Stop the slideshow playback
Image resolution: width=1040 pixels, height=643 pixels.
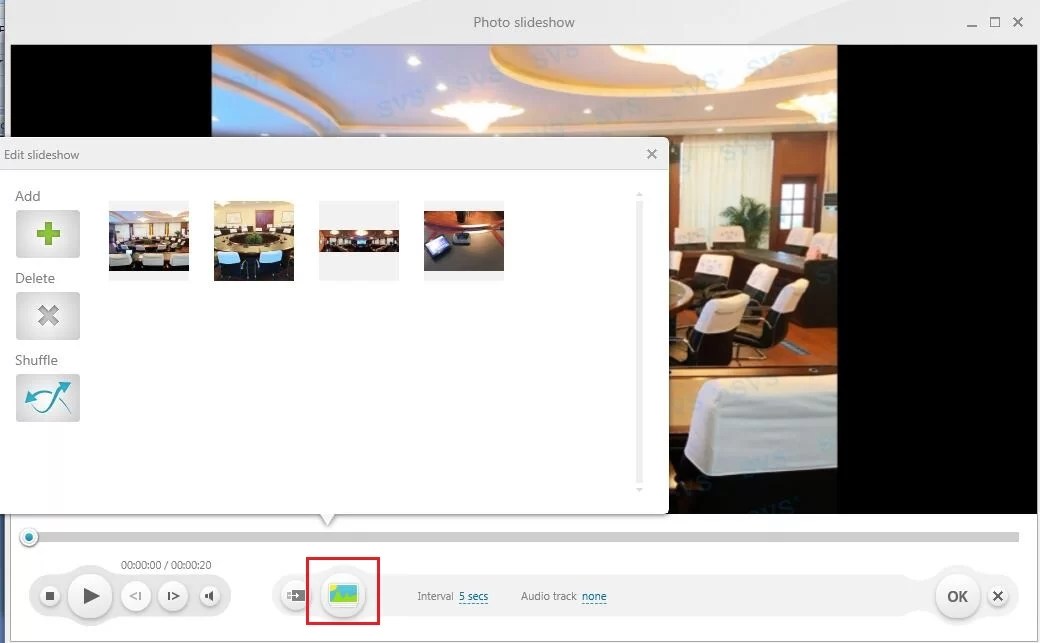[49, 595]
